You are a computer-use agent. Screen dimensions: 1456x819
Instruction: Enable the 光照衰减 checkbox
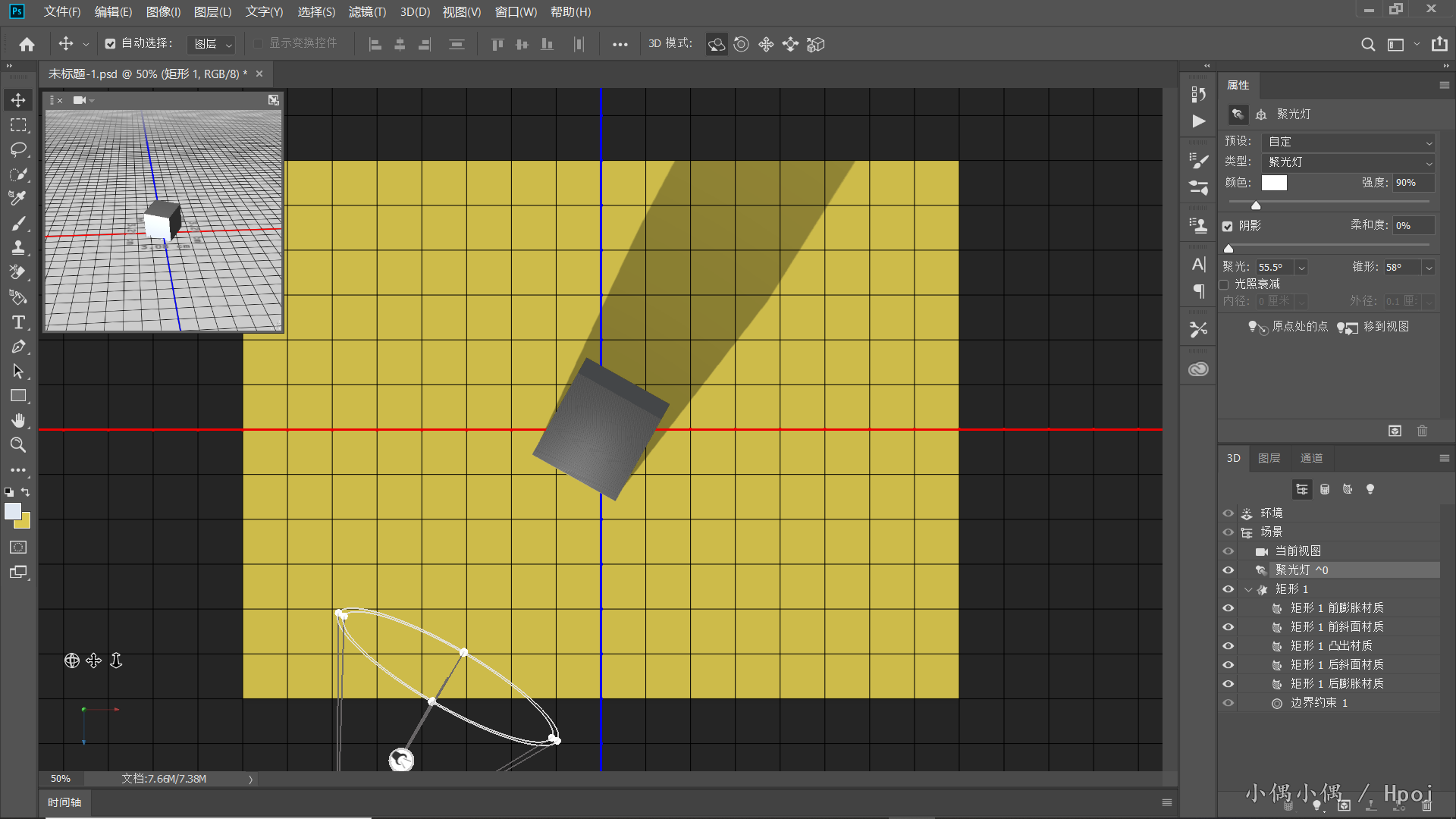coord(1224,284)
